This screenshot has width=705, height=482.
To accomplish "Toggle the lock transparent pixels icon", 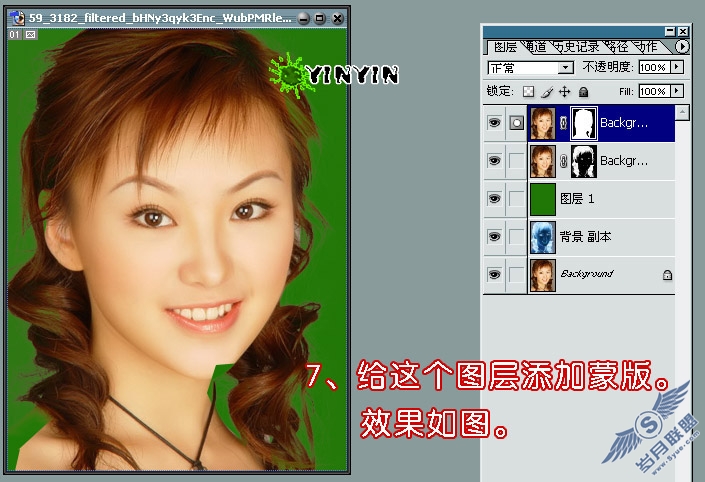I will point(528,92).
